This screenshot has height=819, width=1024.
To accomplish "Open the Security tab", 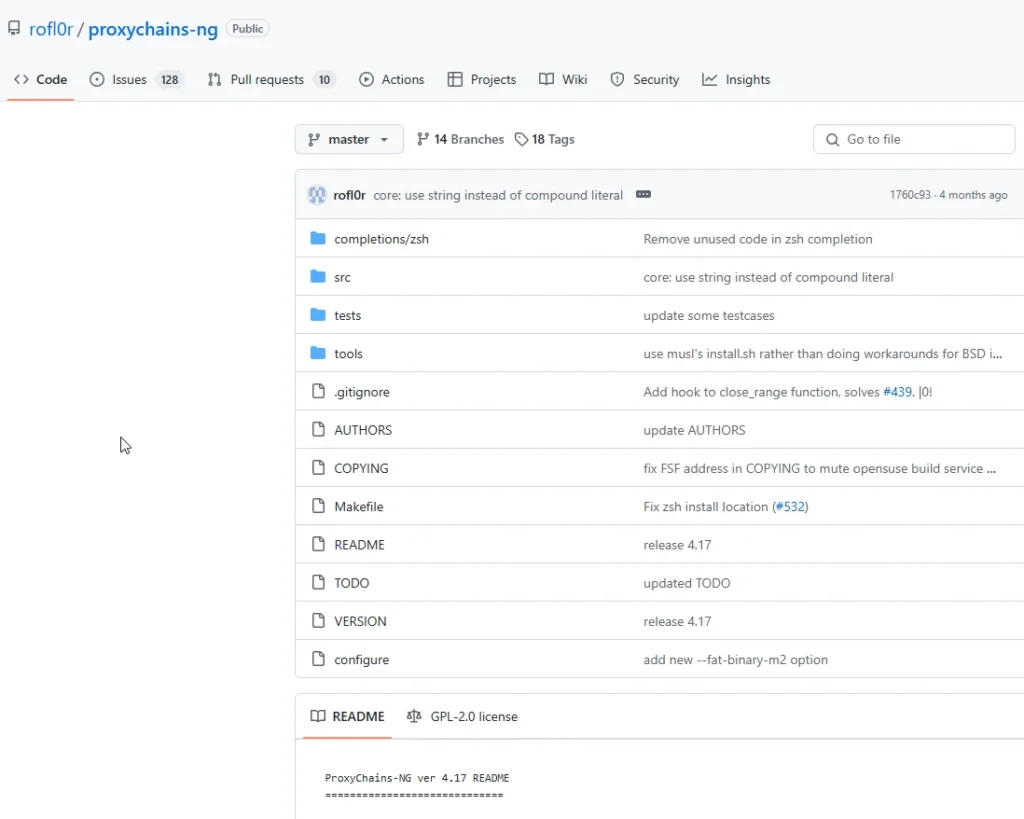I will pyautogui.click(x=645, y=80).
